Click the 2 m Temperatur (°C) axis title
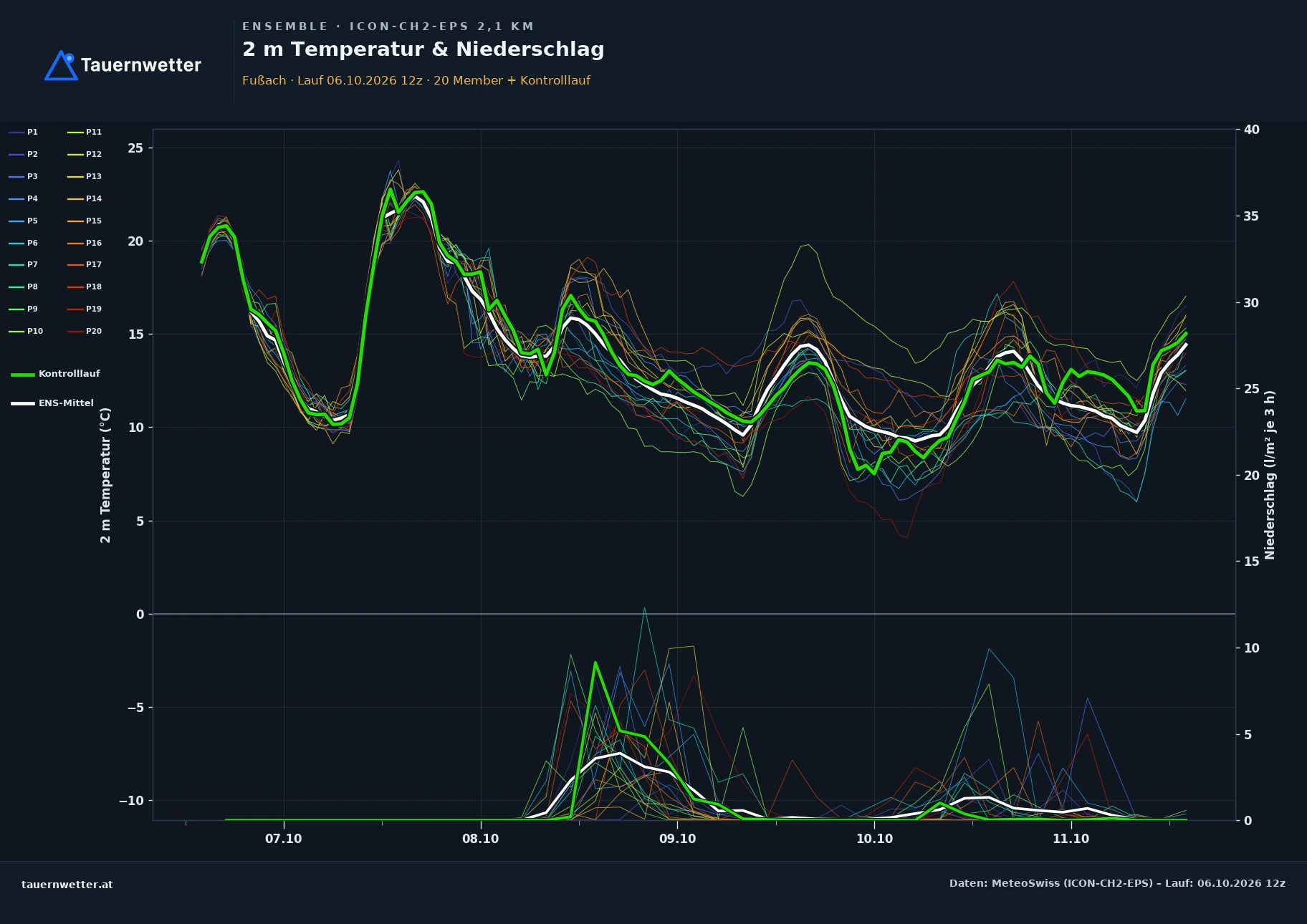The width and height of the screenshot is (1307, 924). coord(105,475)
